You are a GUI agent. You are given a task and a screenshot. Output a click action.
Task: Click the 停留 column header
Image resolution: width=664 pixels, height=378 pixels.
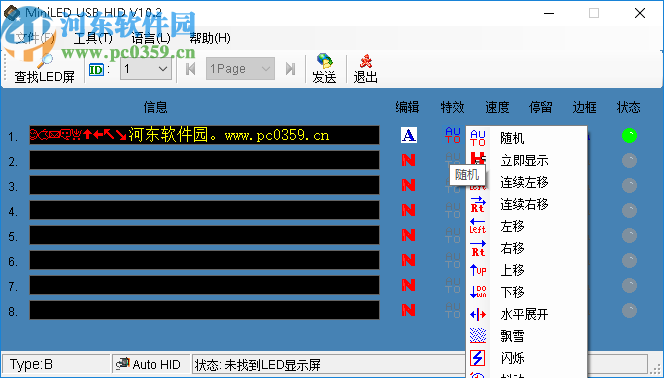[x=541, y=107]
